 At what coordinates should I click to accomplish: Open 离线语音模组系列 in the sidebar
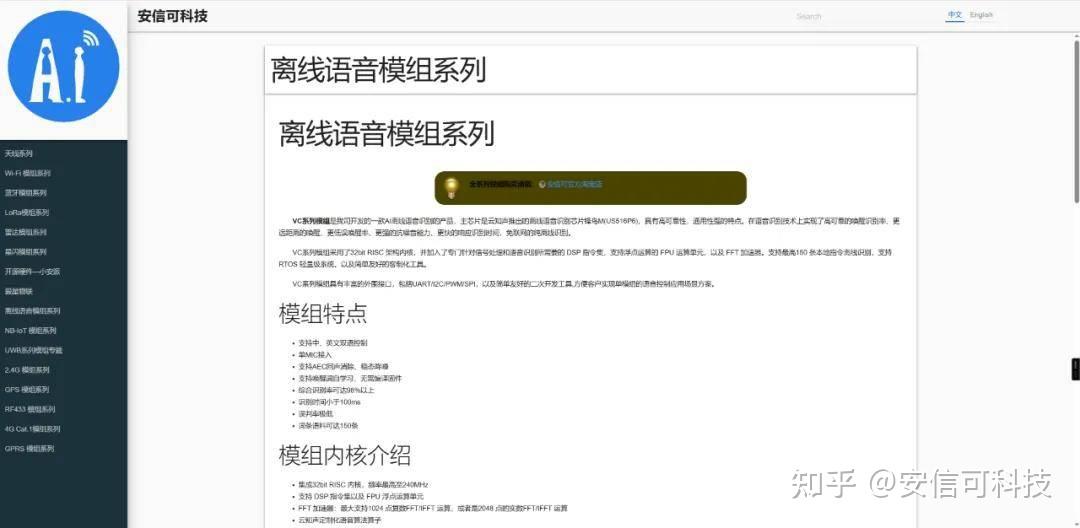tap(32, 311)
